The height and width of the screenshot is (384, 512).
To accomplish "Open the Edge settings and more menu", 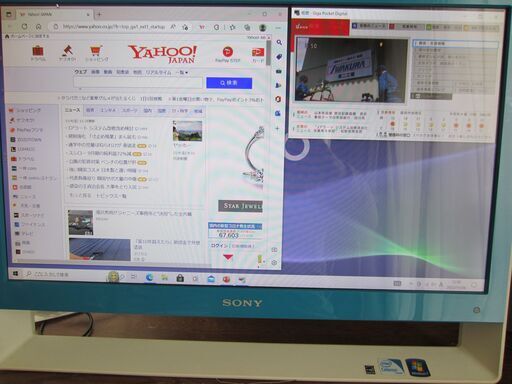I will pyautogui.click(x=278, y=28).
